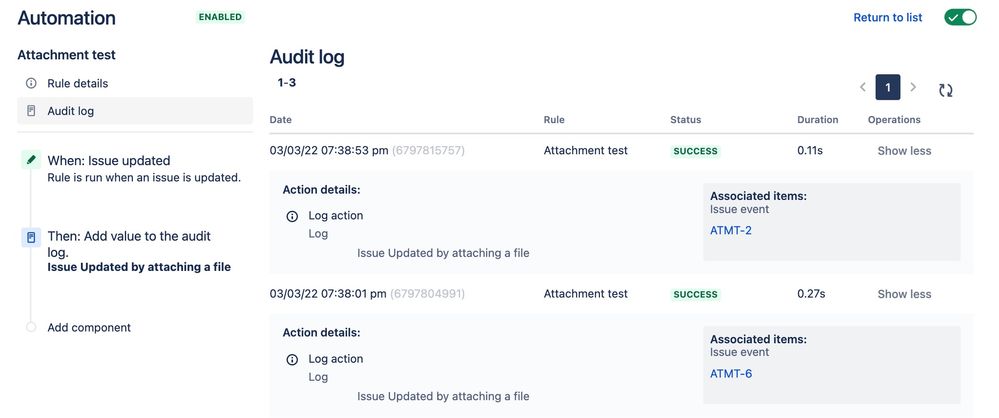Open the ATMT-6 issue link
999x418 pixels.
point(731,374)
